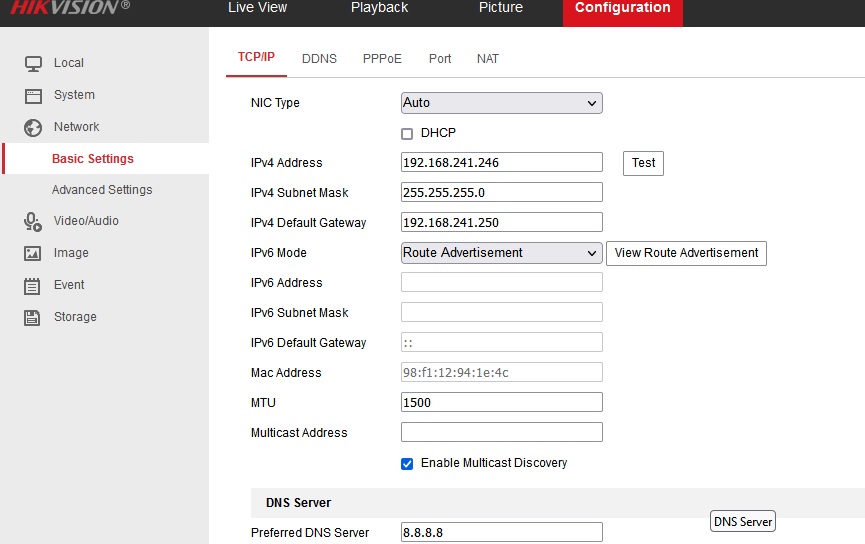Expand the IPv6 Mode dropdown

point(501,253)
